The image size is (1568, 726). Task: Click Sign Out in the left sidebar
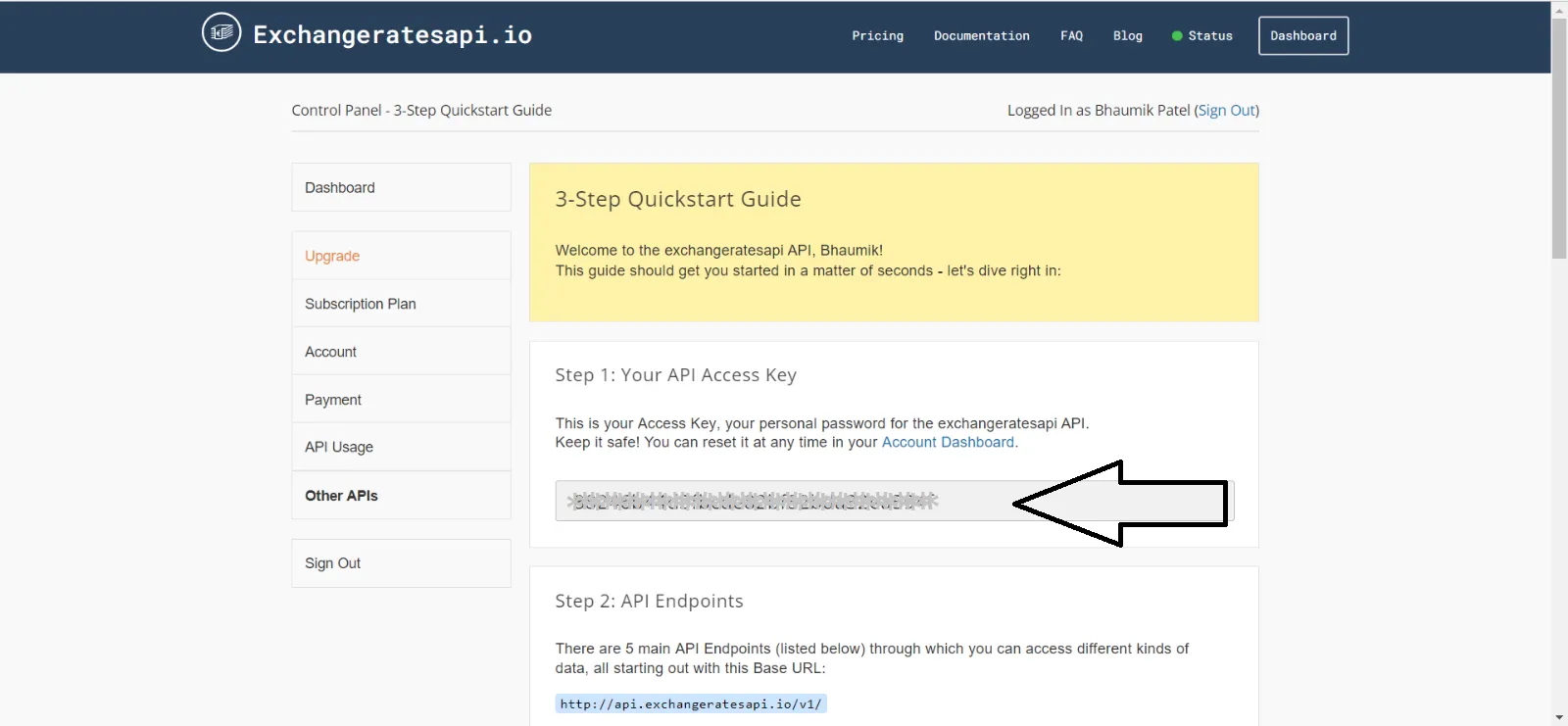point(401,563)
